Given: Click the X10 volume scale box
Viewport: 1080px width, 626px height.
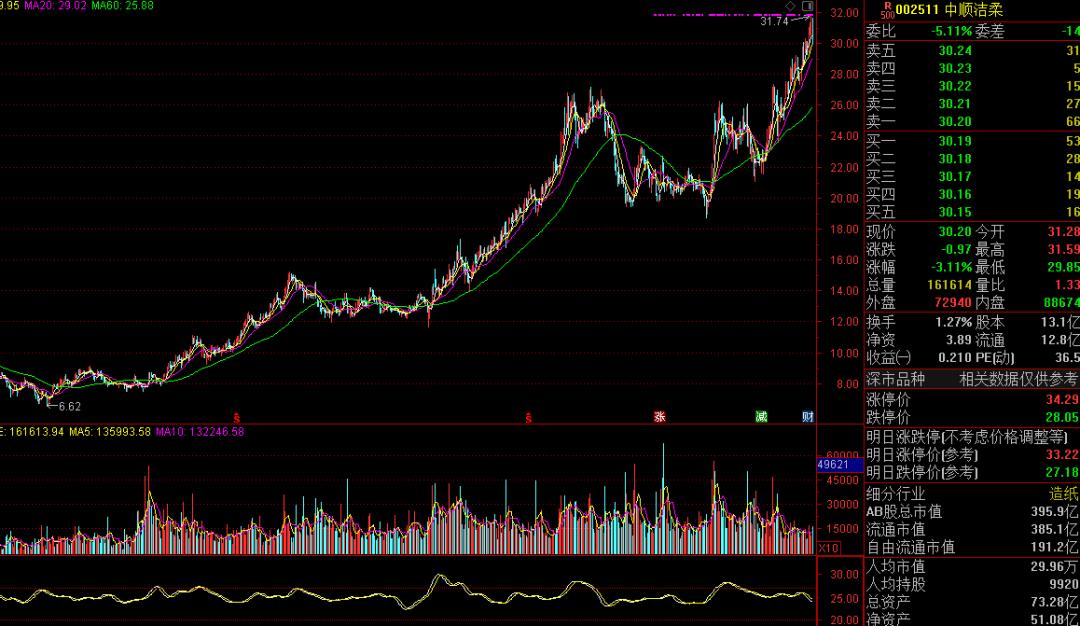Looking at the screenshot, I should [x=828, y=548].
